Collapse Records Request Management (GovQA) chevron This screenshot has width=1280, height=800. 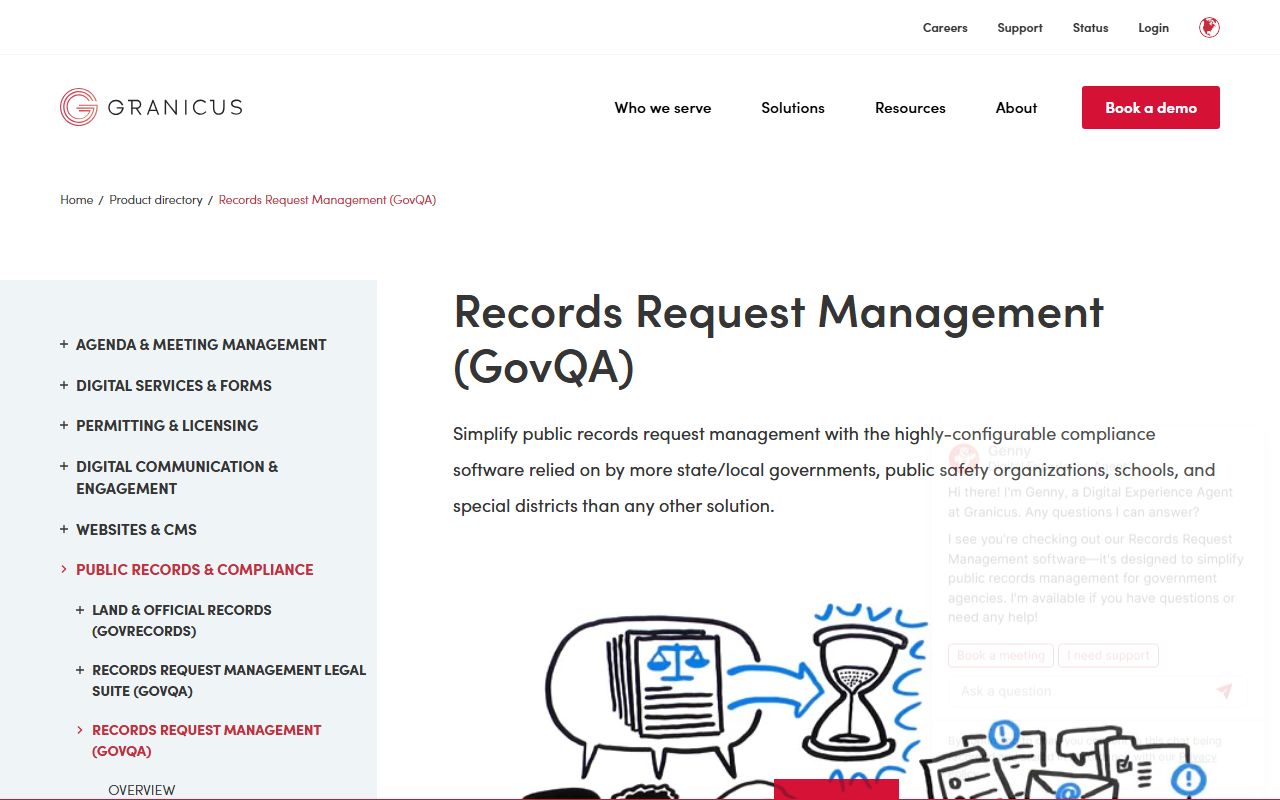click(x=80, y=730)
